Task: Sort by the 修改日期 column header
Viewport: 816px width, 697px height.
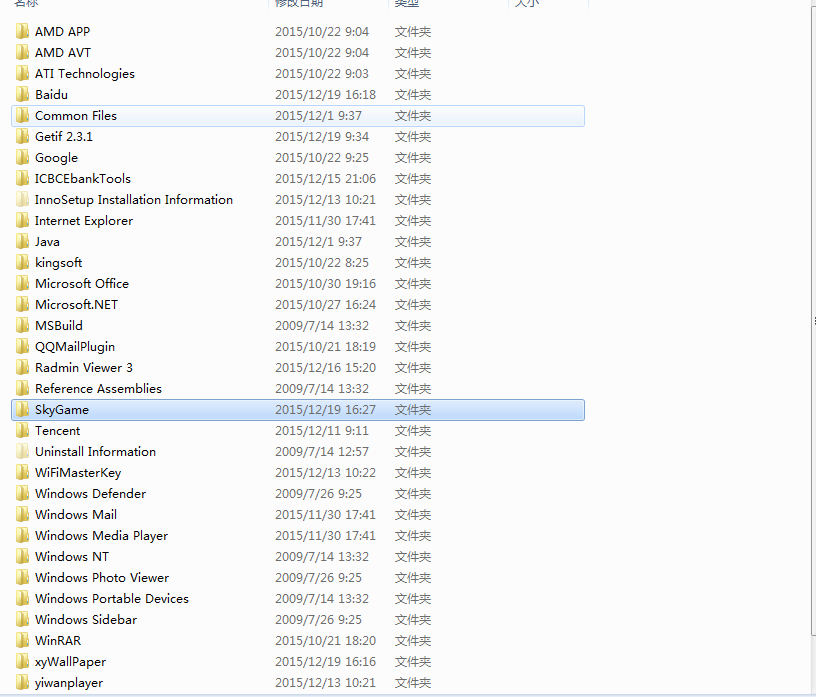Action: pyautogui.click(x=302, y=4)
